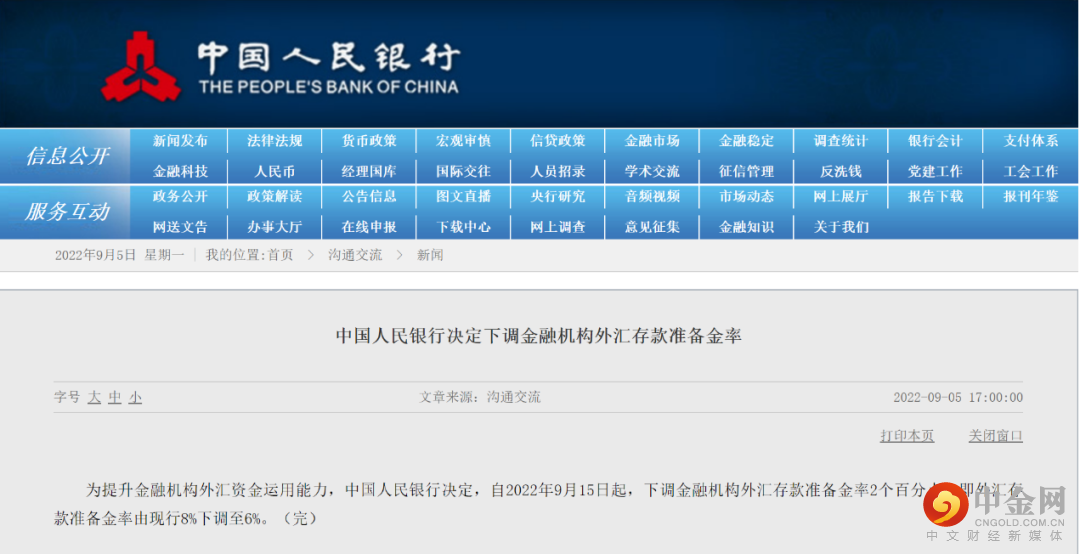Set font size to 大

tap(94, 397)
